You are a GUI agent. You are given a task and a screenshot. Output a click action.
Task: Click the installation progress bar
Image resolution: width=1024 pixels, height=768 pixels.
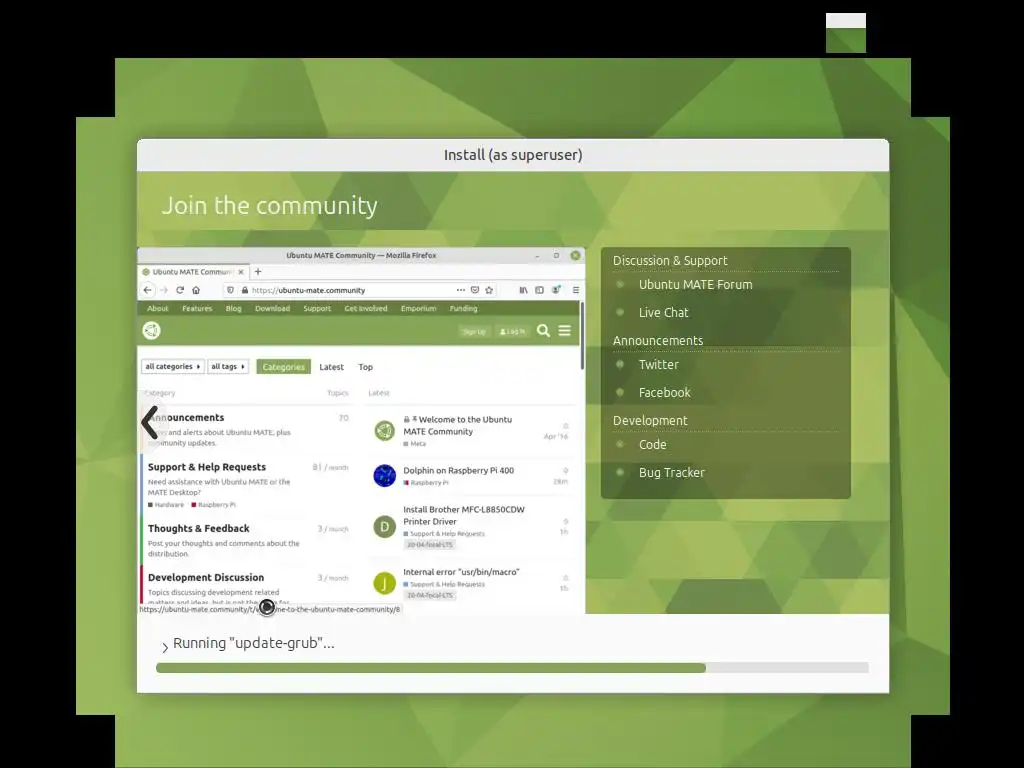(x=512, y=668)
